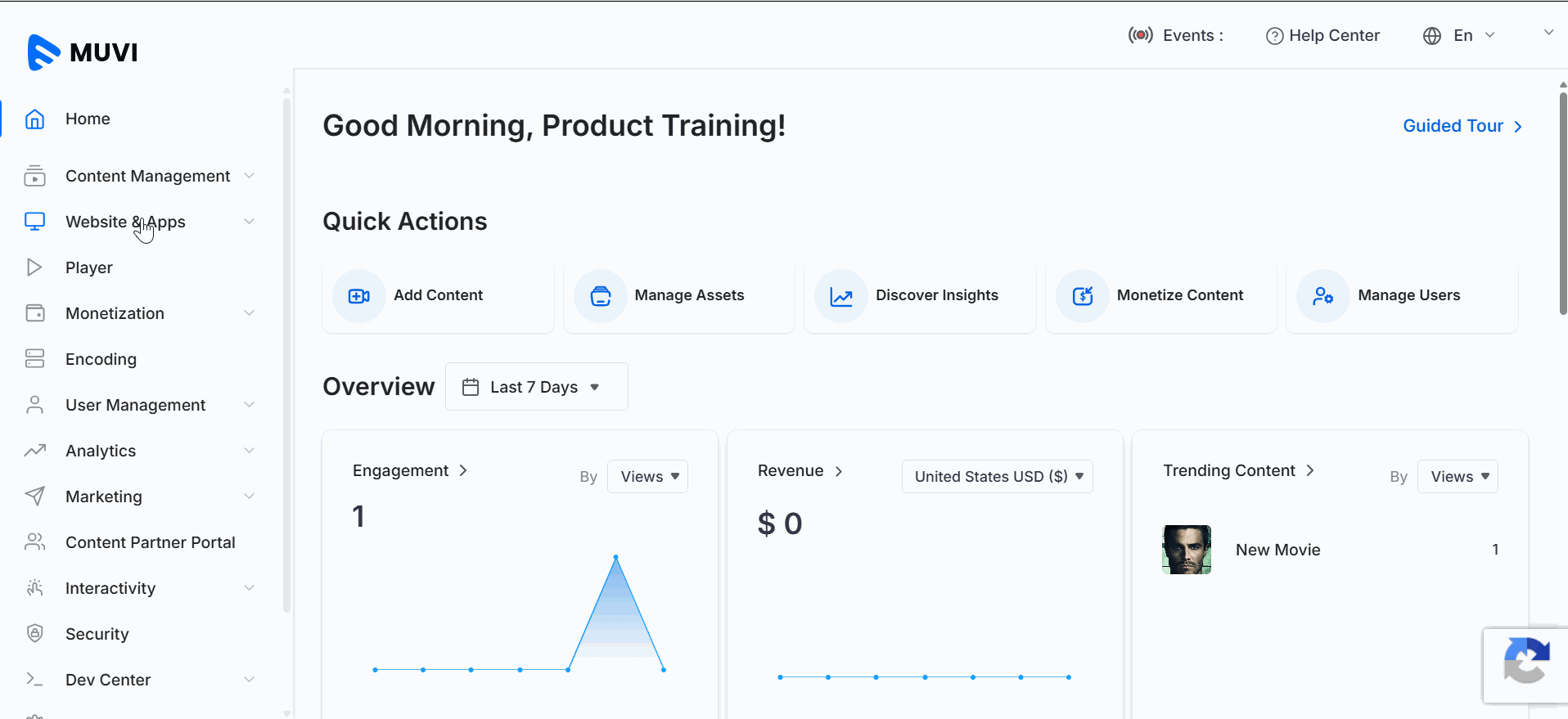Click the Manage Users icon
The height and width of the screenshot is (719, 1568).
tap(1322, 296)
